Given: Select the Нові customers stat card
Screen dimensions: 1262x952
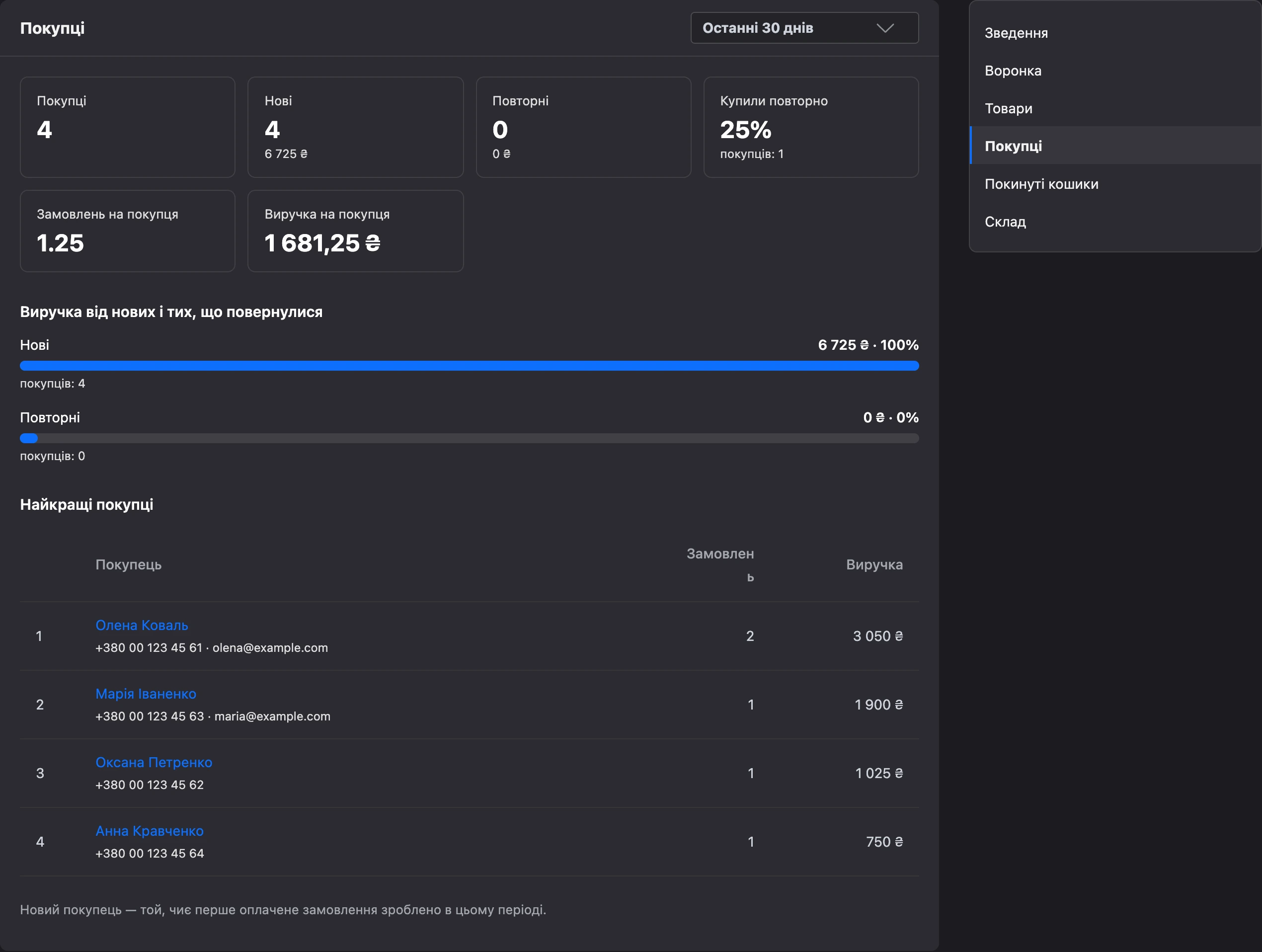Looking at the screenshot, I should 355,127.
